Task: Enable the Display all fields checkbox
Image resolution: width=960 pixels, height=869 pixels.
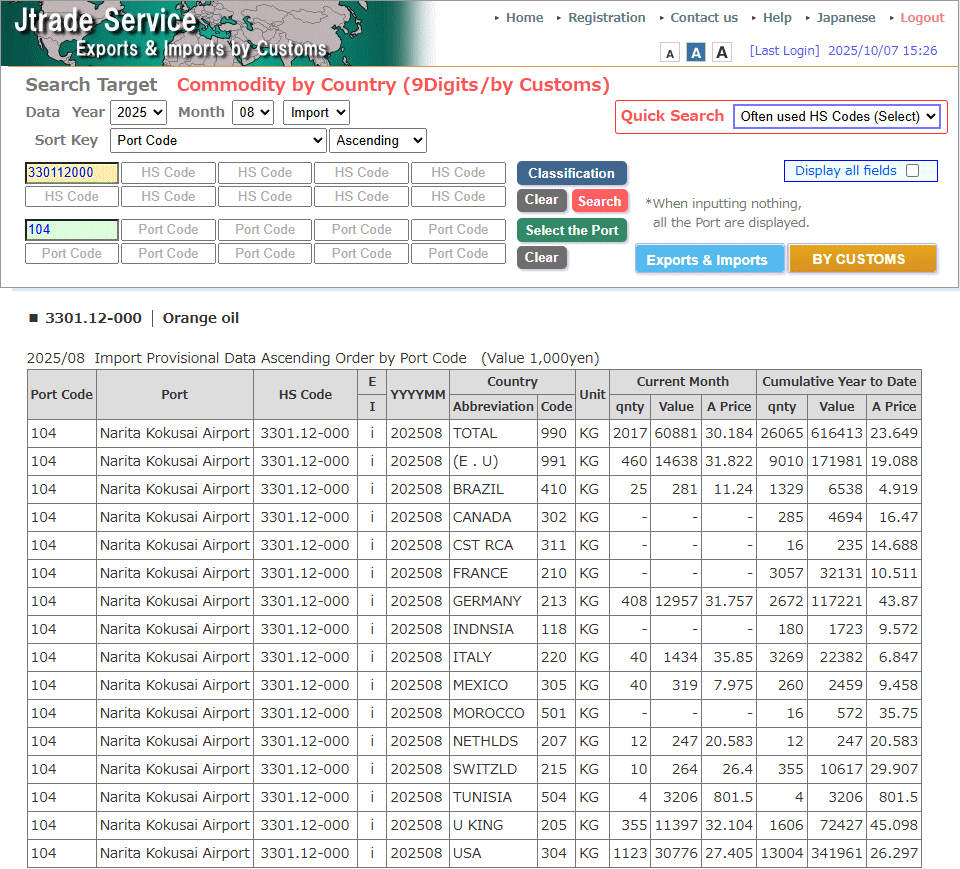Action: (x=912, y=171)
